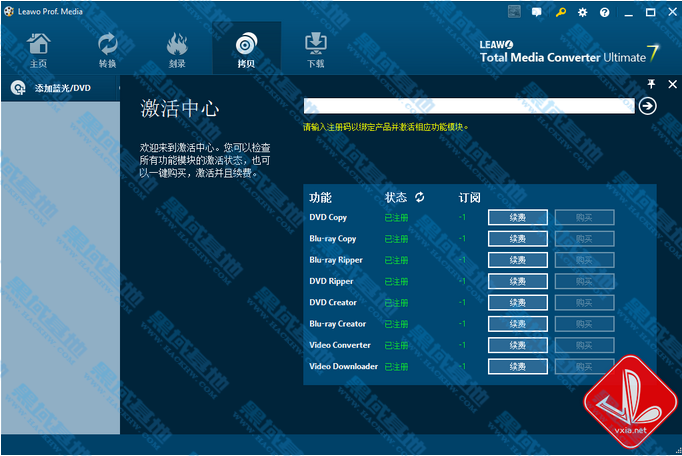Collapse the left sidebar panel arrow
Image resolution: width=682 pixels, height=456 pixels.
tap(119, 88)
